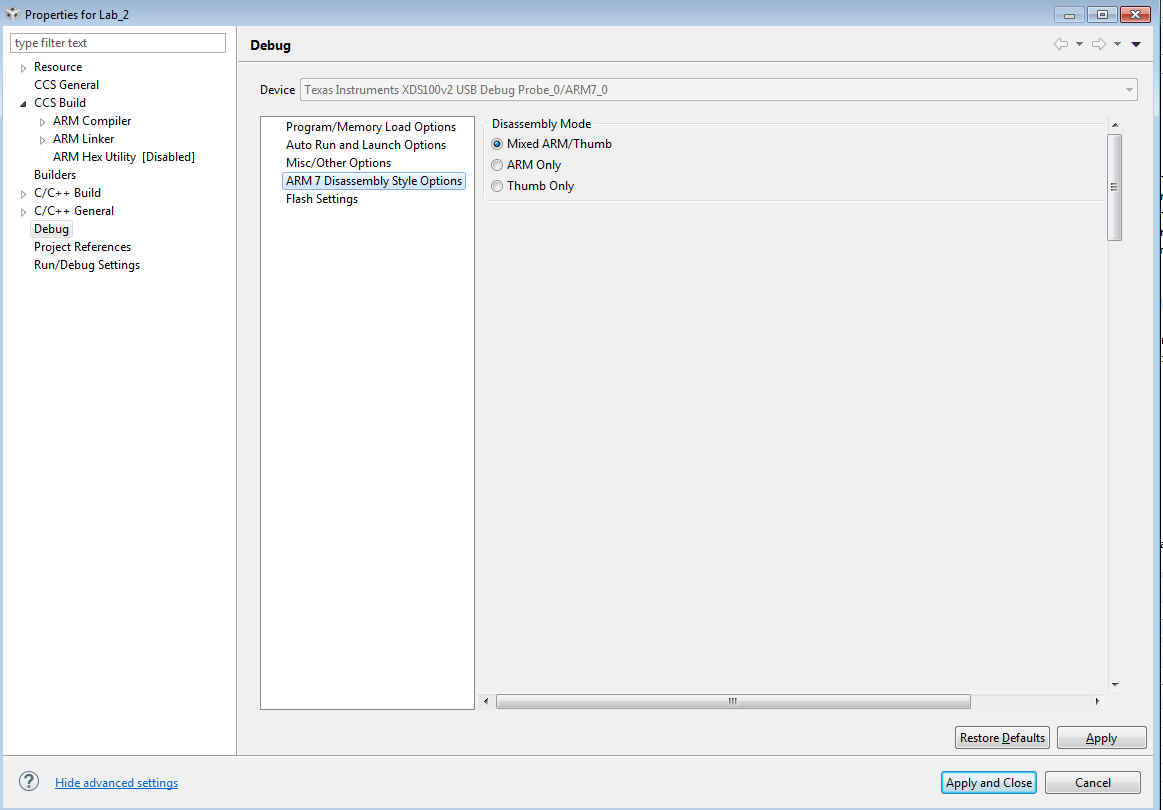
Task: Select Debug in properties tree
Action: (51, 229)
